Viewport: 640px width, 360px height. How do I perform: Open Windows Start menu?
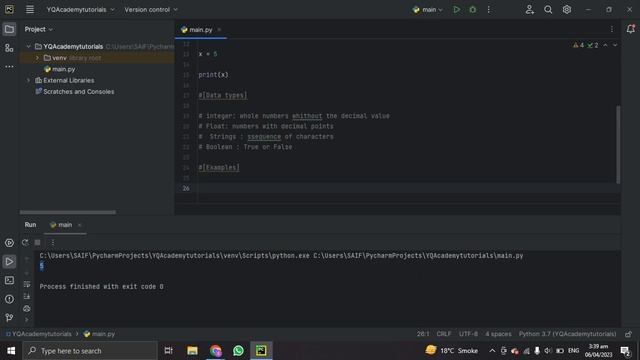pos(11,351)
